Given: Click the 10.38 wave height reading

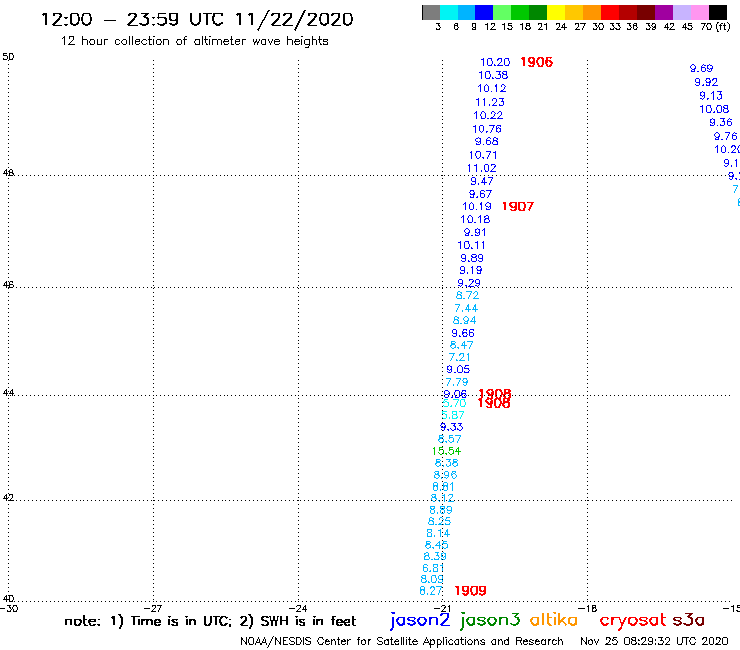Looking at the screenshot, I should pos(493,75).
